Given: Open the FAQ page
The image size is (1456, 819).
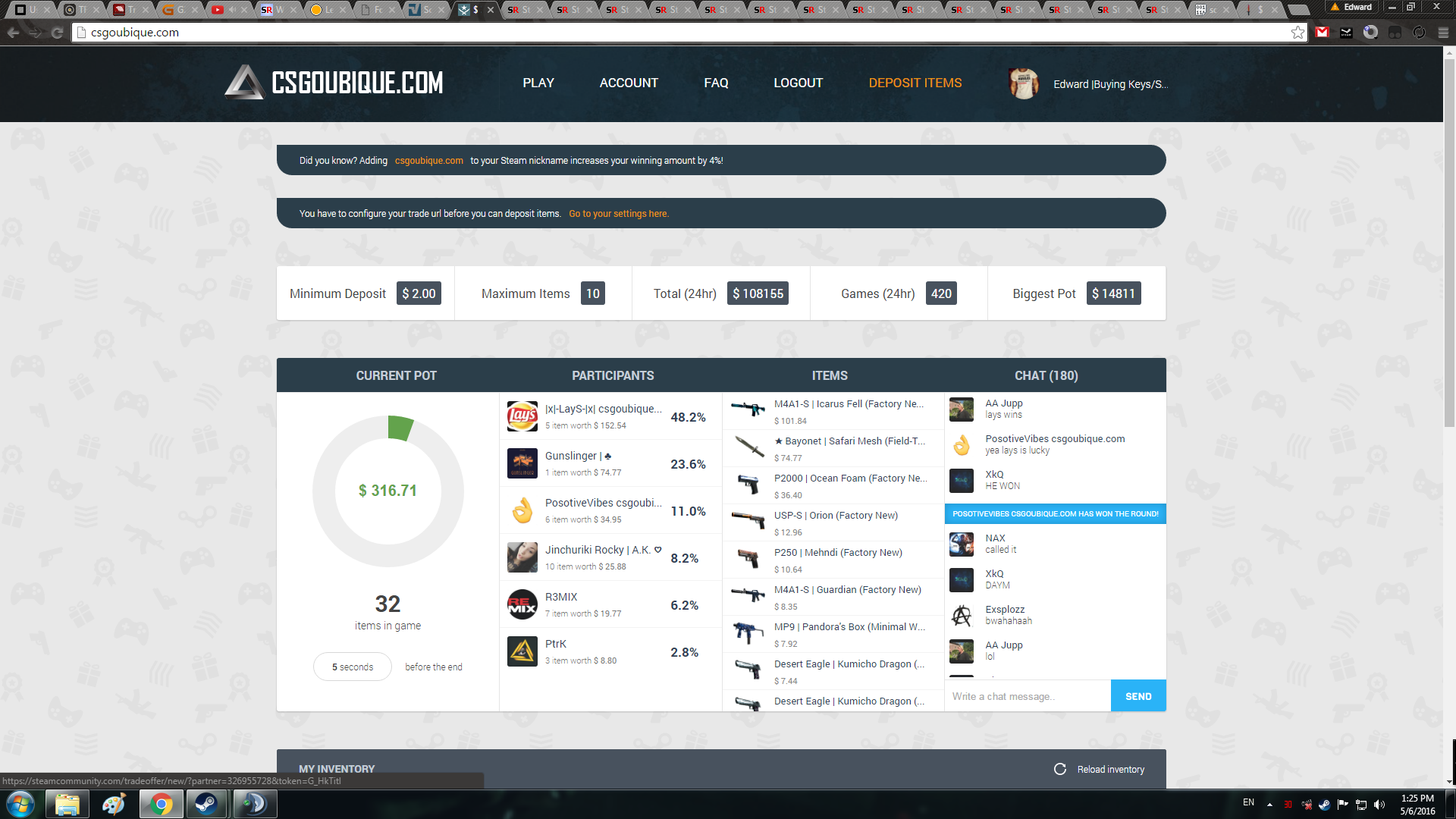Looking at the screenshot, I should [x=716, y=83].
